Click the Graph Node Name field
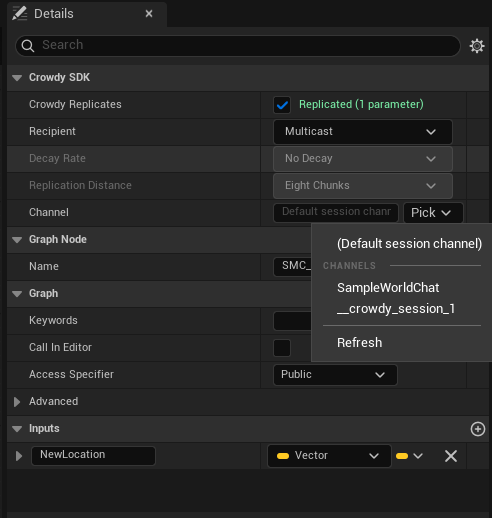492x518 pixels. pyautogui.click(x=292, y=267)
